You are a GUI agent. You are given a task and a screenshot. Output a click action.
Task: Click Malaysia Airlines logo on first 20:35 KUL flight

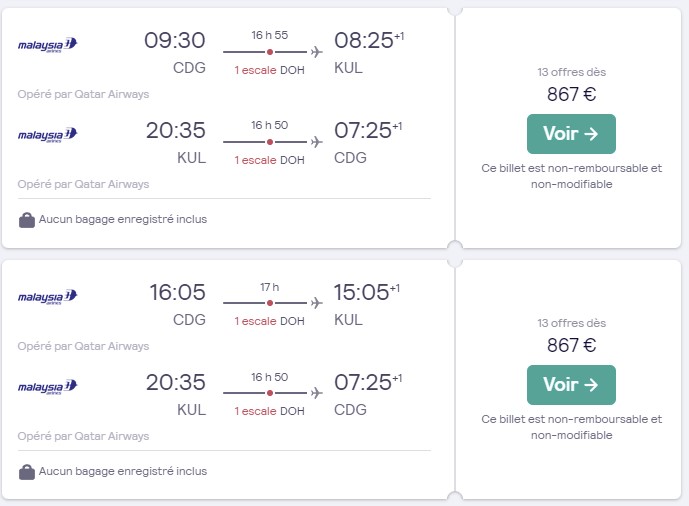click(x=47, y=135)
